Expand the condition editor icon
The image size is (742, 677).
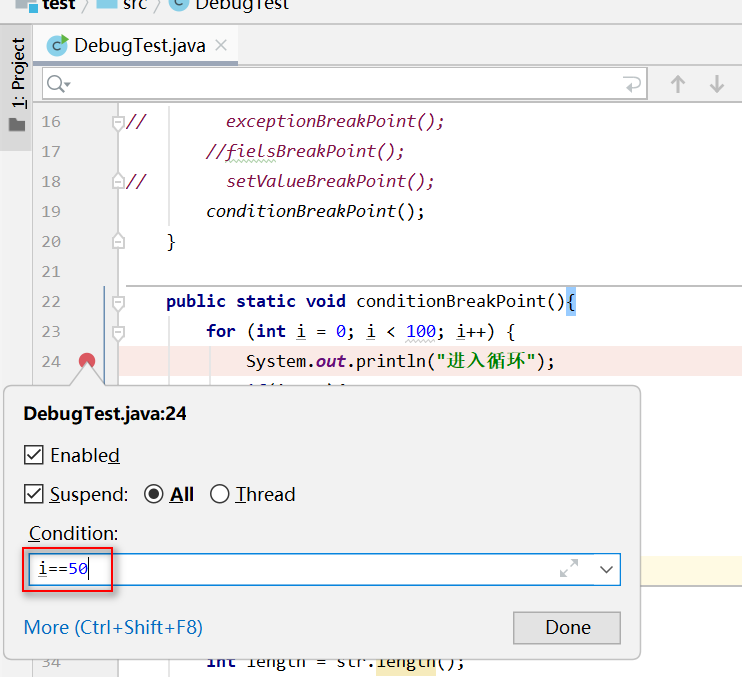click(569, 569)
